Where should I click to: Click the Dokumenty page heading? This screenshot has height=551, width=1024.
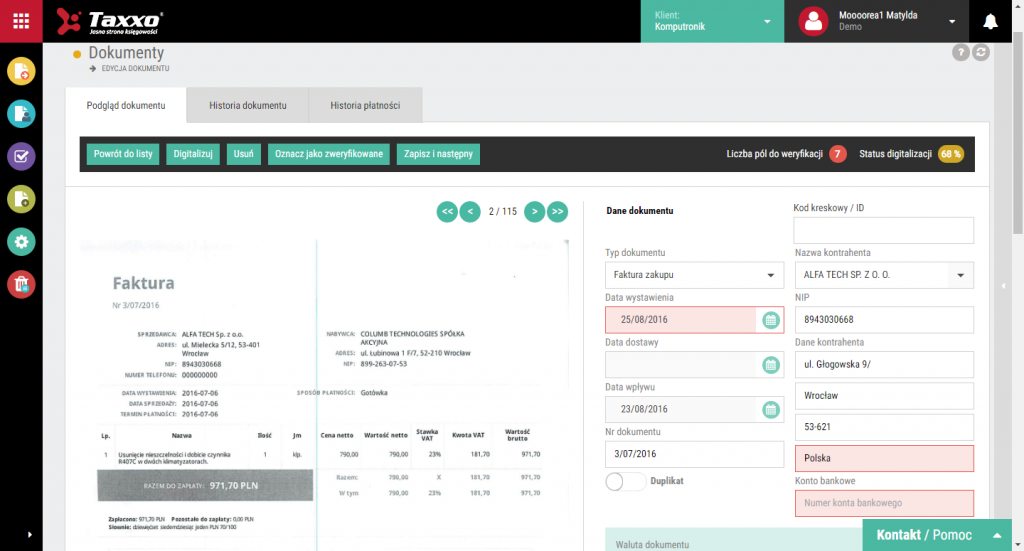coord(126,53)
